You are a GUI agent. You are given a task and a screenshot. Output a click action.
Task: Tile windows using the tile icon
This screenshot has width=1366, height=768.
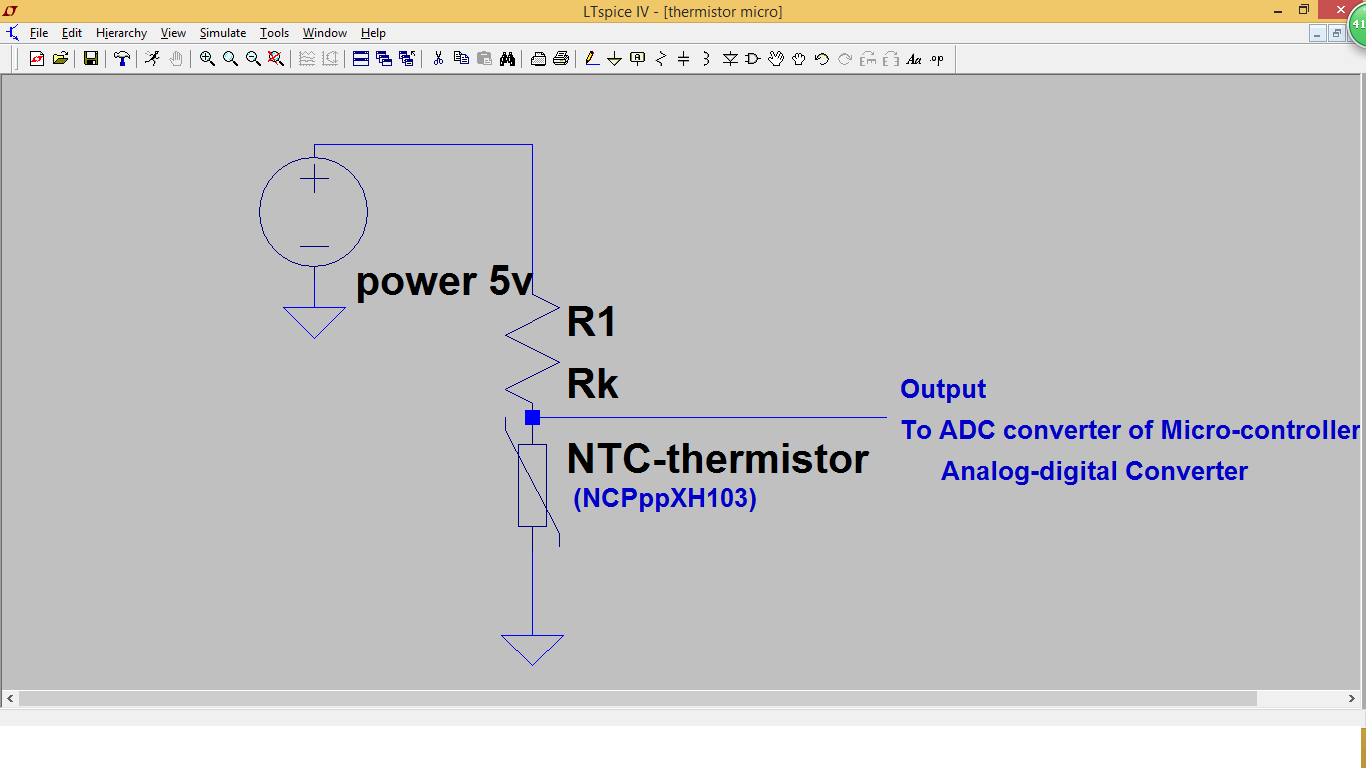[361, 59]
